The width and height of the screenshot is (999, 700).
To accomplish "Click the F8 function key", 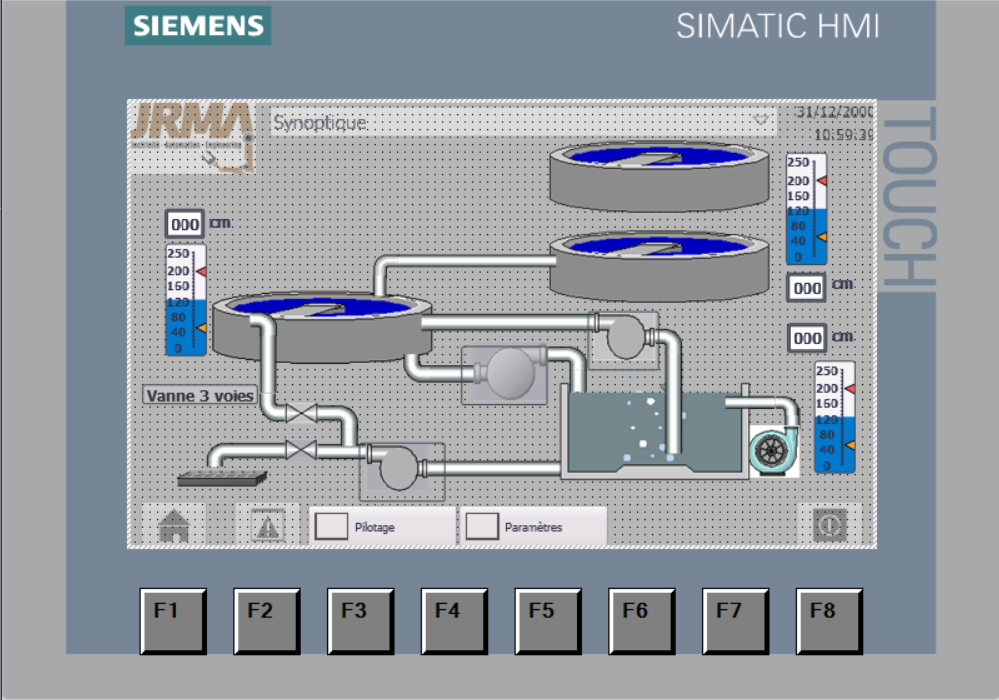I will (x=829, y=621).
